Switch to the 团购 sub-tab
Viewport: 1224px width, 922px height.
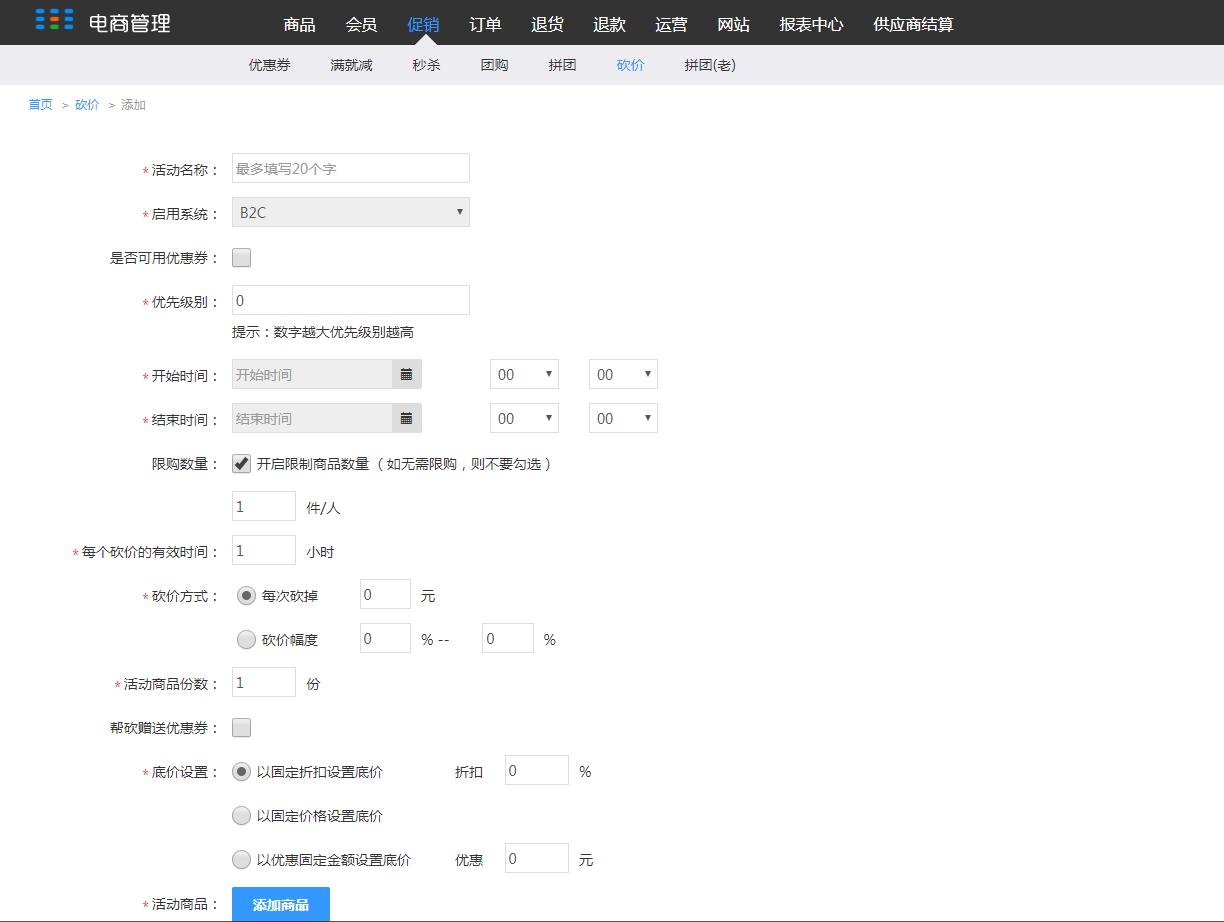494,65
